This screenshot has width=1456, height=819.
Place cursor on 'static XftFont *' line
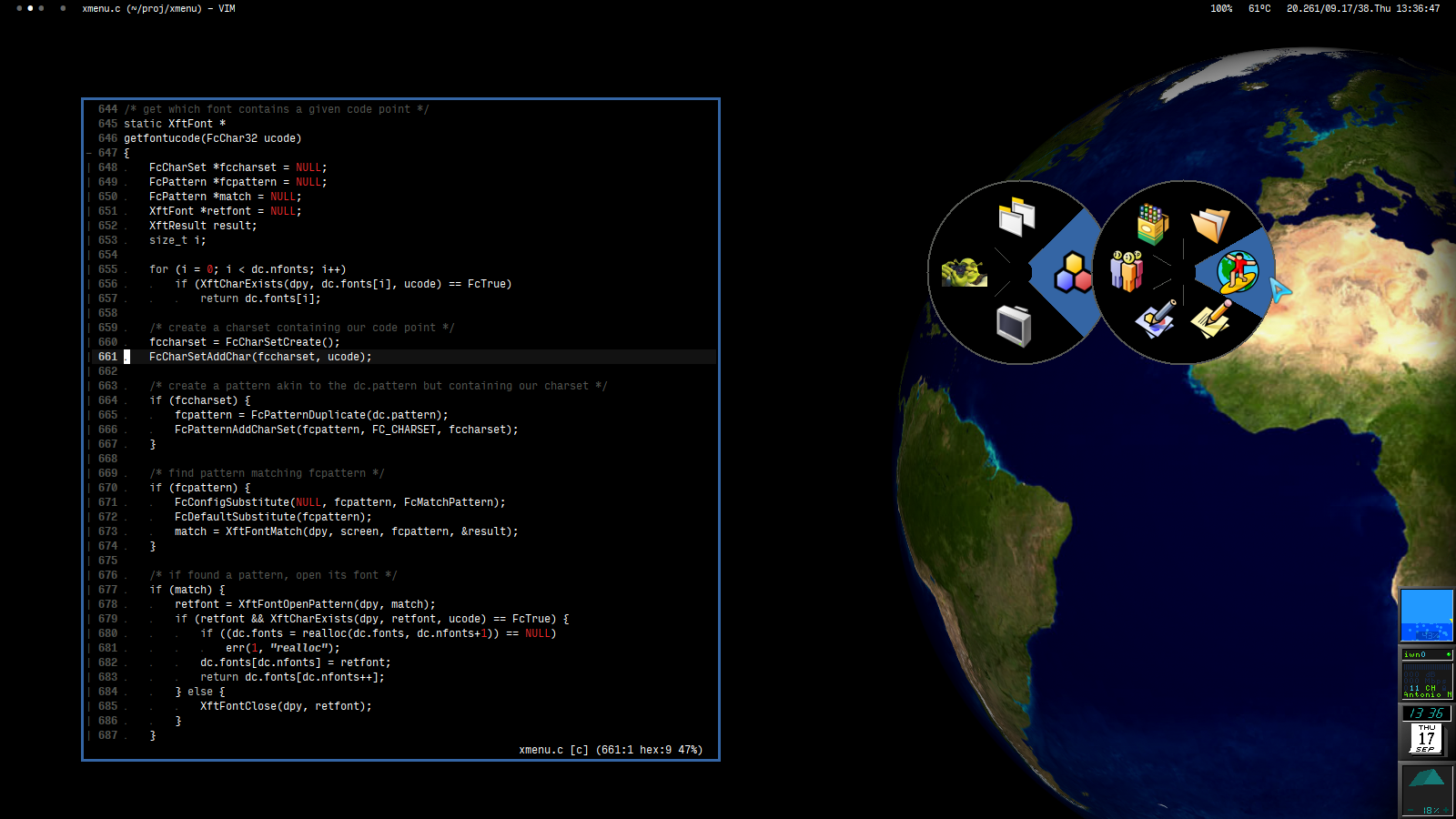click(x=175, y=124)
